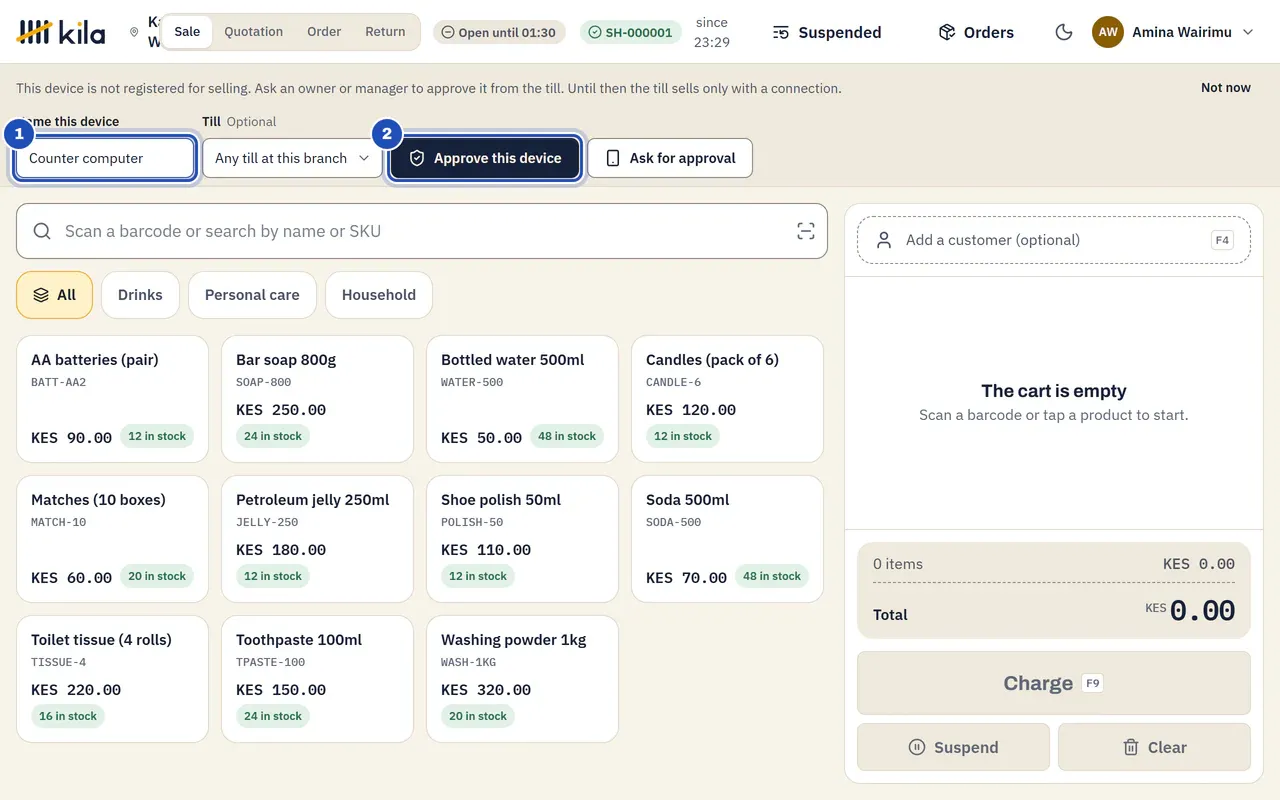
Task: Add Bar soap 800g to cart
Action: pos(318,399)
